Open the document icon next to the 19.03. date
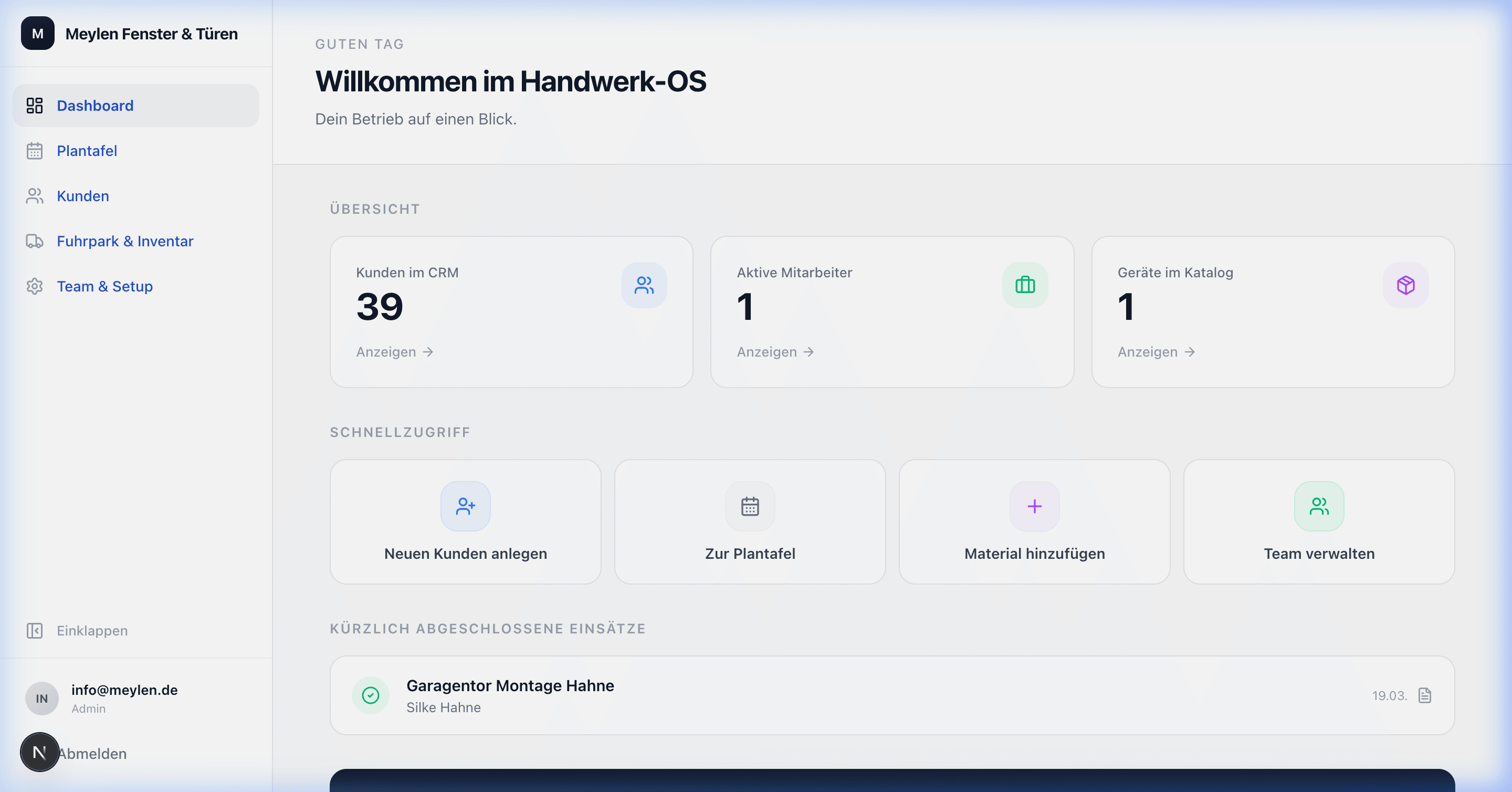 tap(1424, 695)
